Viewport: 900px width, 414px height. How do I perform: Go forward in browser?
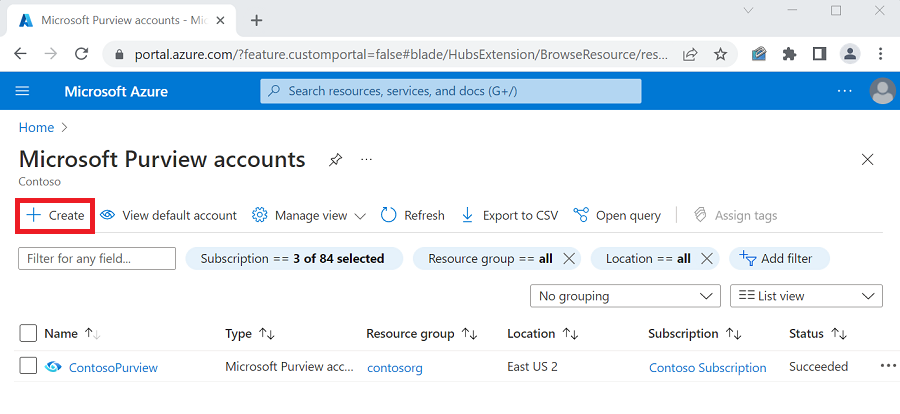tap(51, 54)
